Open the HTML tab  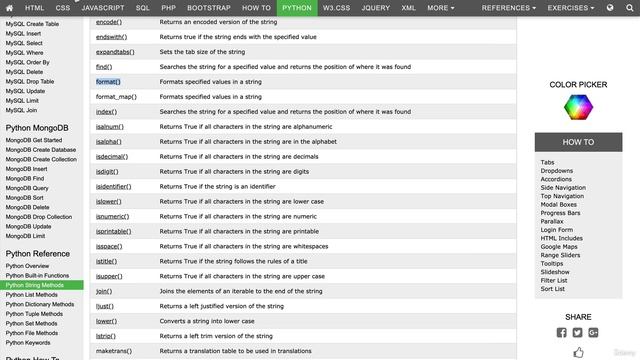click(34, 8)
